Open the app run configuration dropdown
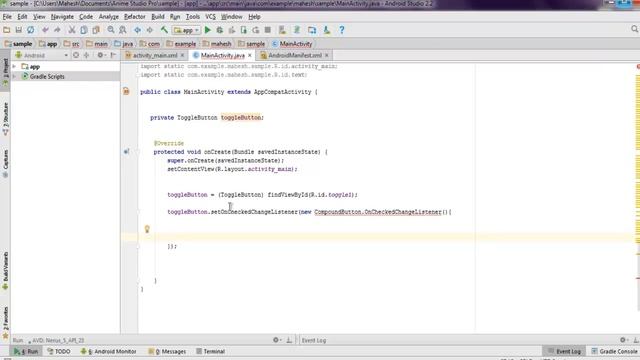Screen dimensions: 640x360 (x=187, y=30)
